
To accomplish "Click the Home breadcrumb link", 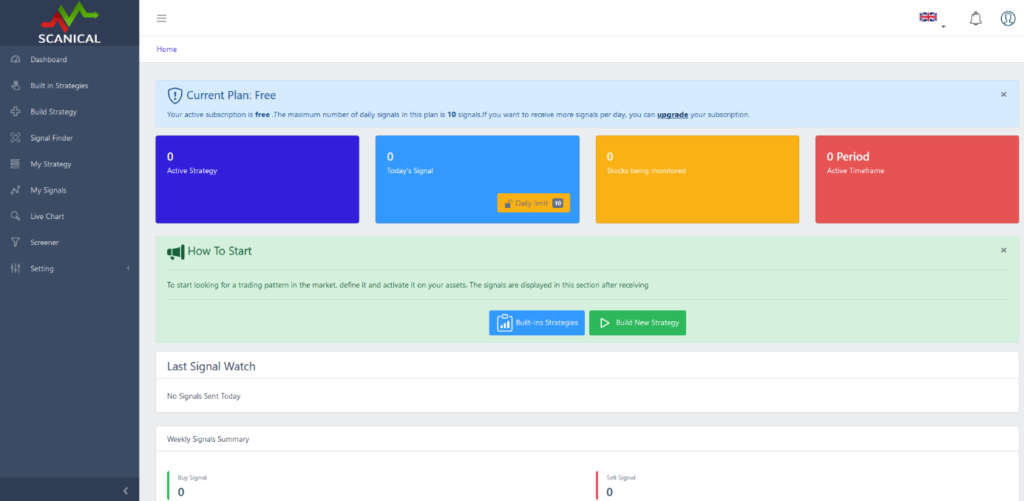I will click(167, 49).
